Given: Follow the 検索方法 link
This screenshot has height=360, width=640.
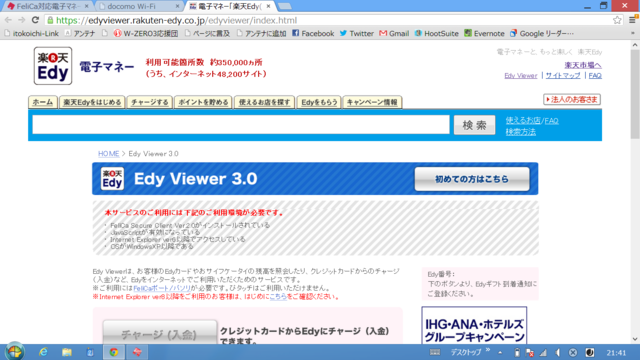Looking at the screenshot, I should pyautogui.click(x=520, y=132).
